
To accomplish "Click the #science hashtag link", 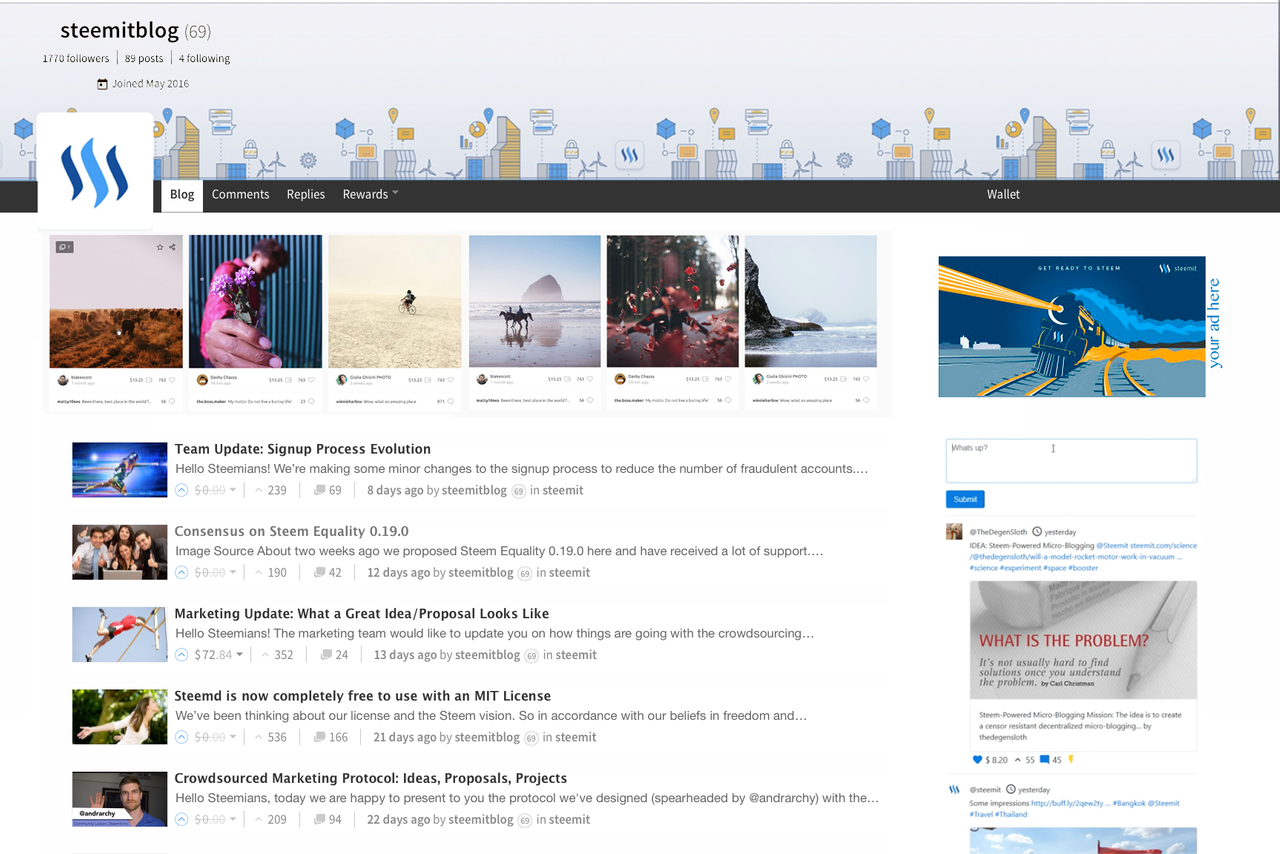I will [984, 568].
